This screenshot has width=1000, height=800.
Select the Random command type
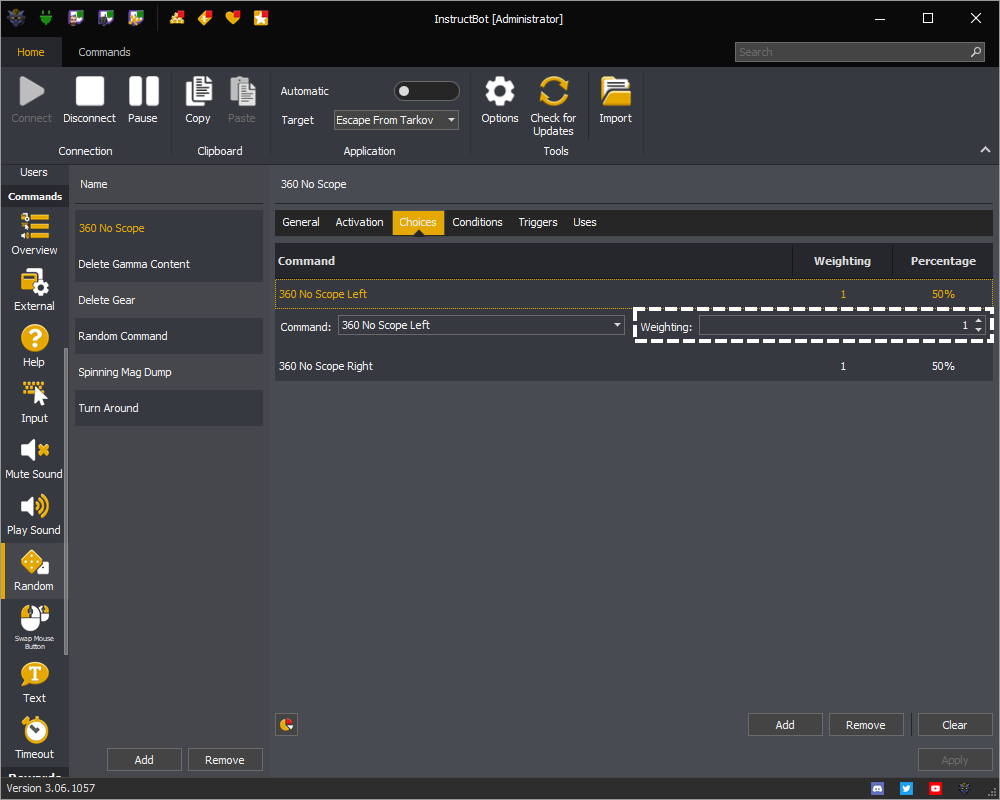point(34,571)
